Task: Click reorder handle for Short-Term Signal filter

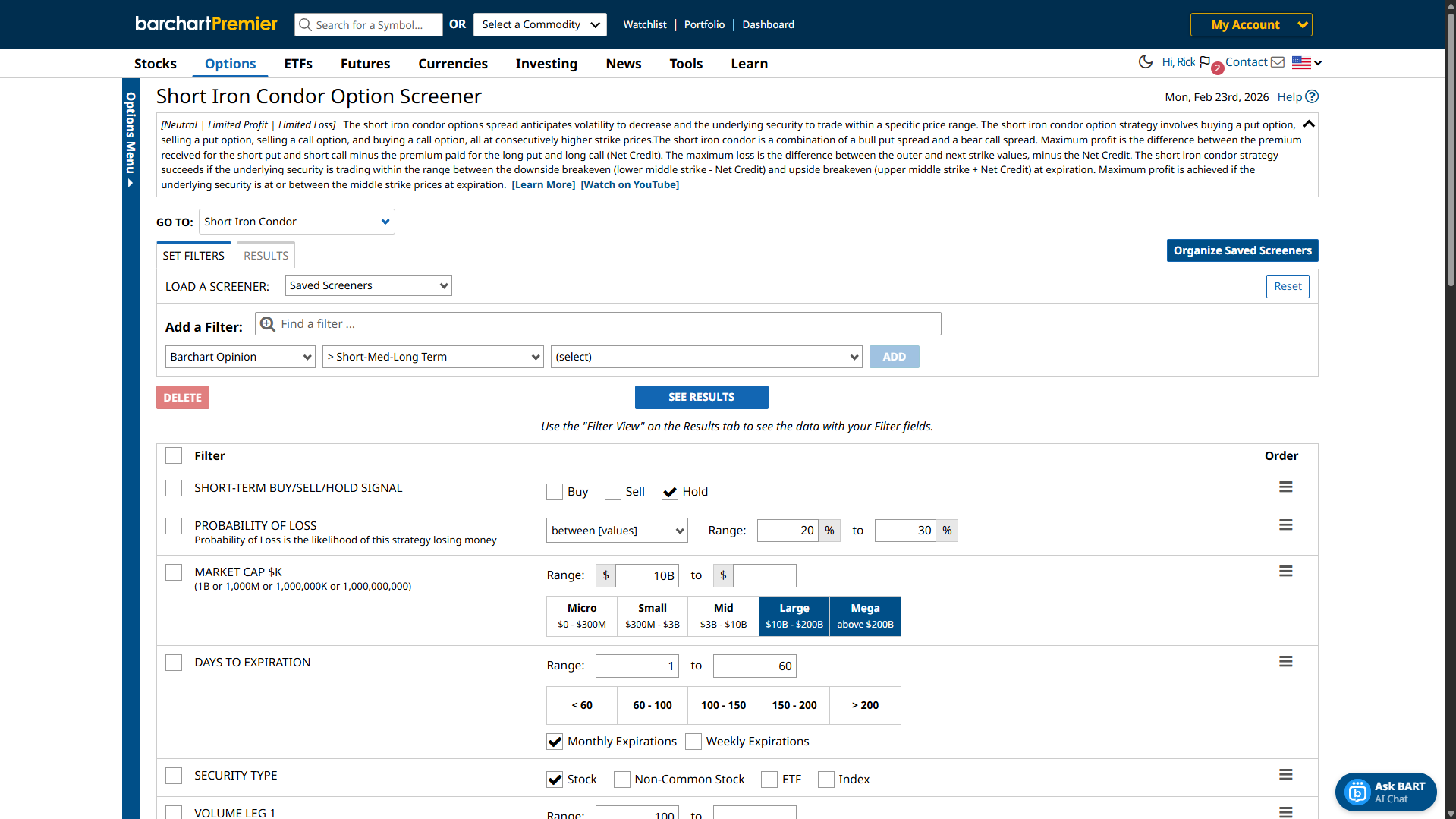Action: 1285,487
